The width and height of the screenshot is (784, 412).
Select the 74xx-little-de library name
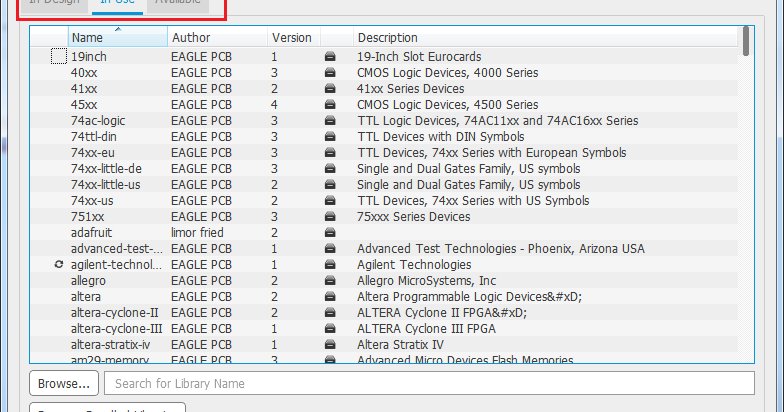[x=106, y=168]
